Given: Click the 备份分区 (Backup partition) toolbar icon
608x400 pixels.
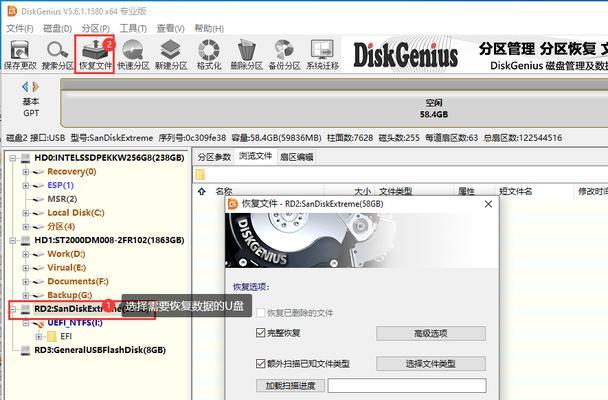Looking at the screenshot, I should tap(284, 50).
